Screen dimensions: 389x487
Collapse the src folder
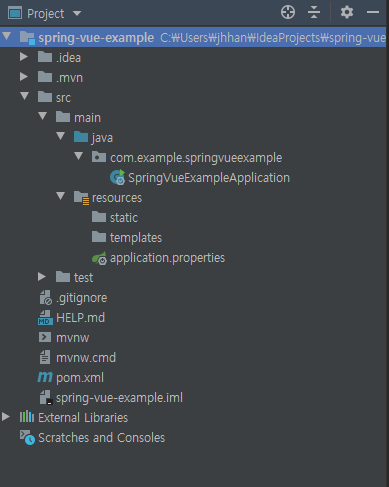click(24, 96)
